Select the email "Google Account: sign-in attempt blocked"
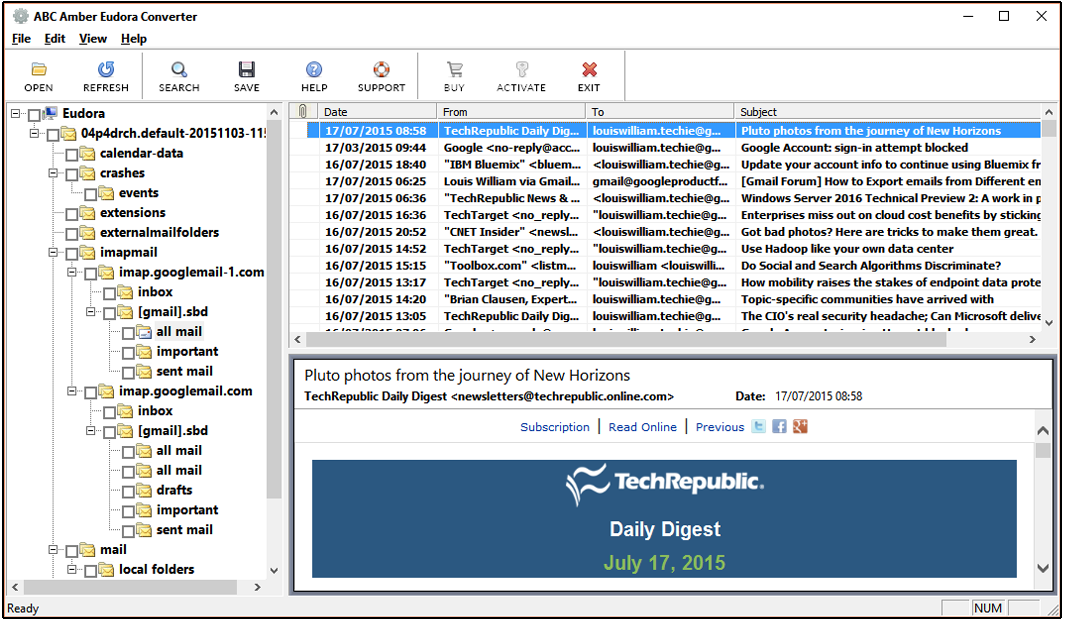 (665, 148)
